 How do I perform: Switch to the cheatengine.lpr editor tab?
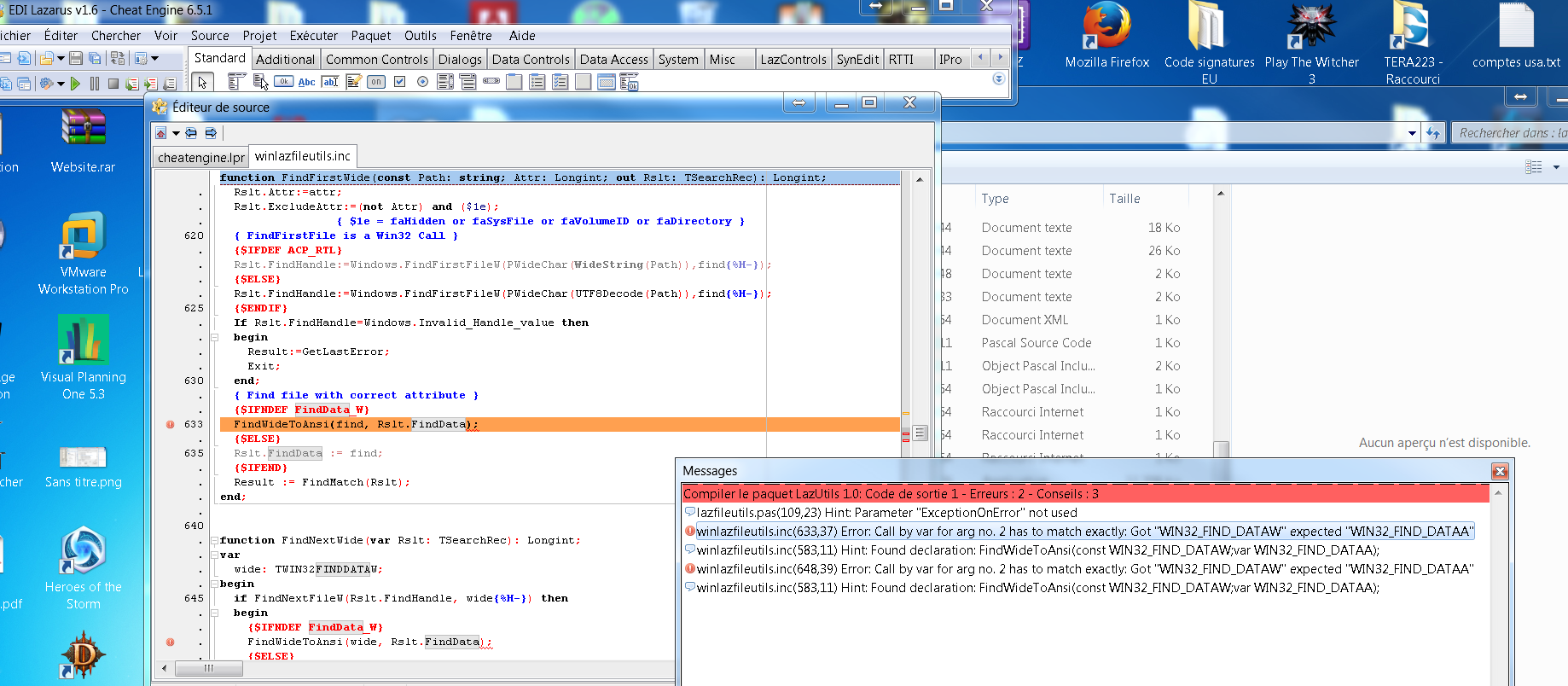[201, 157]
